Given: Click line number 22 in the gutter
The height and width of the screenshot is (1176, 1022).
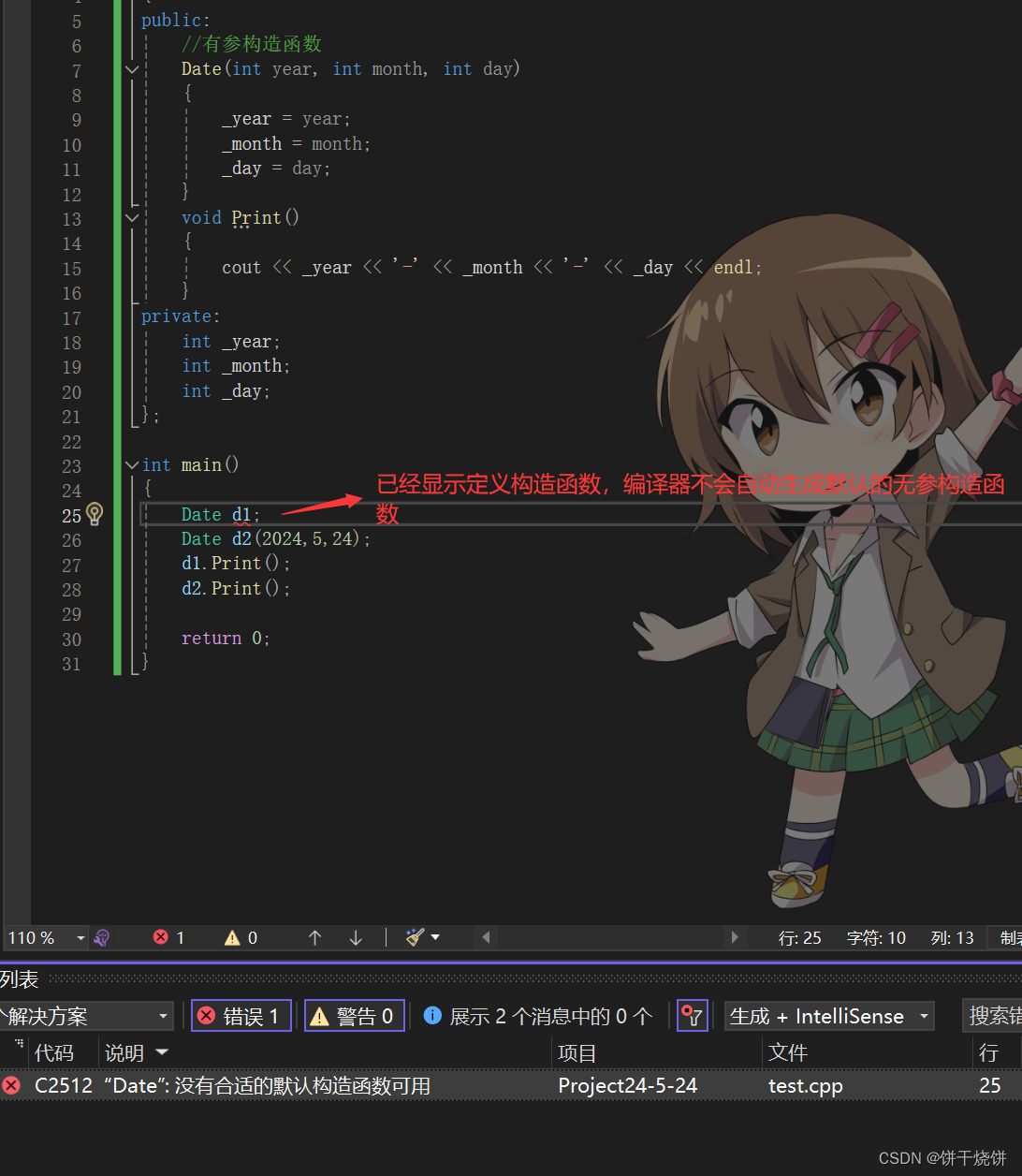Looking at the screenshot, I should [71, 441].
